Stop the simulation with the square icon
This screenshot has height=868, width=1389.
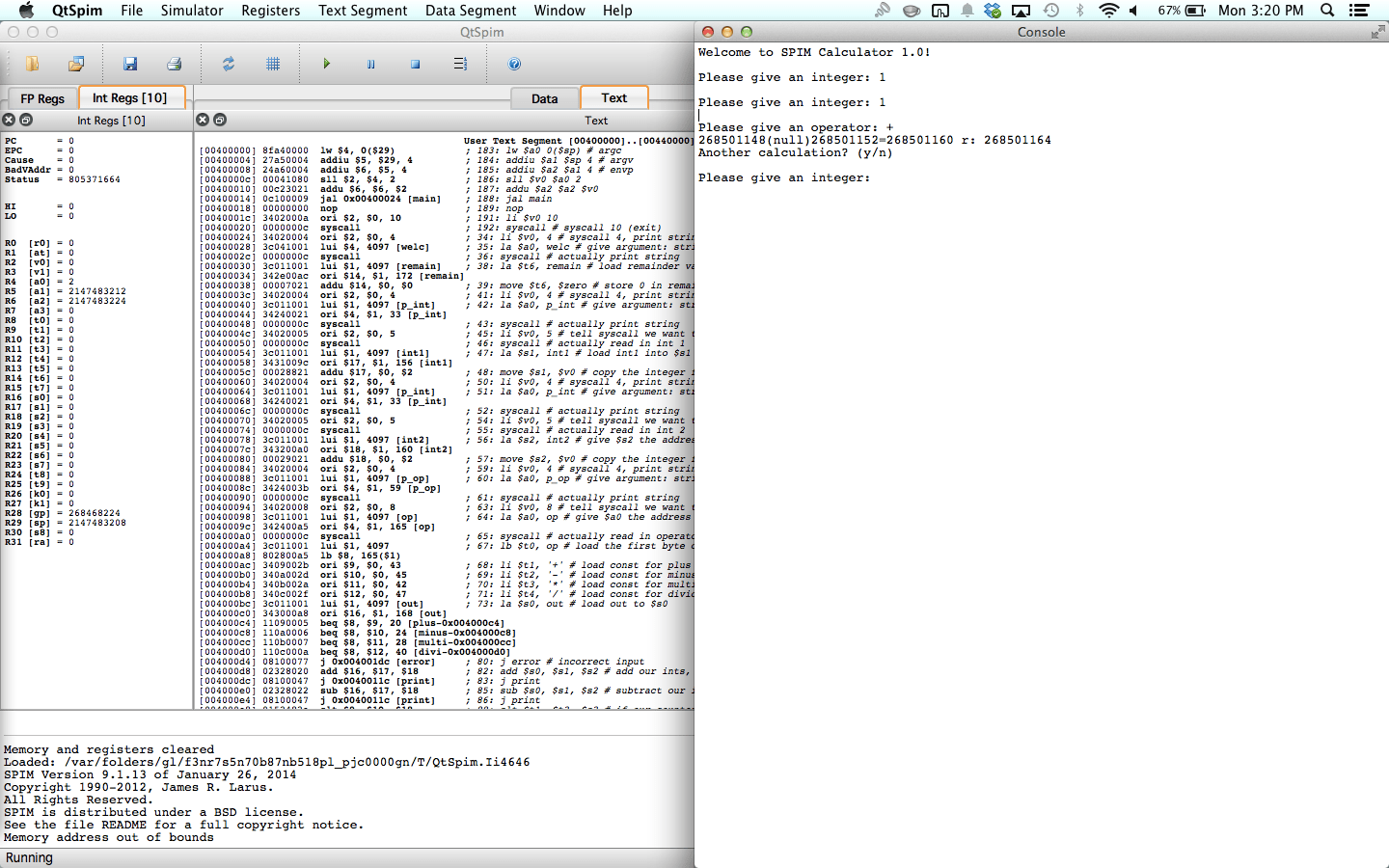coord(415,64)
